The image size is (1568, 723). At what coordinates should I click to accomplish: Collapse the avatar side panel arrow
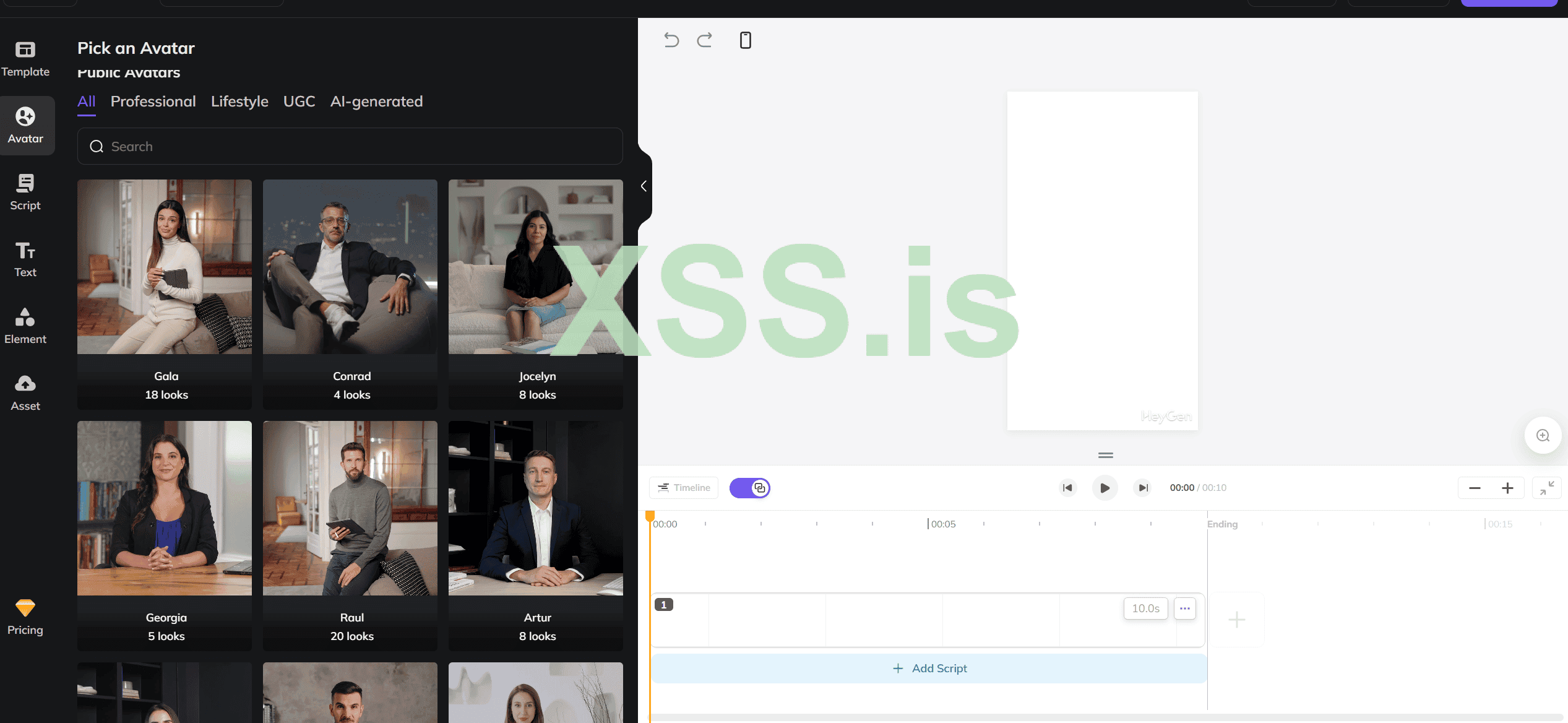644,186
